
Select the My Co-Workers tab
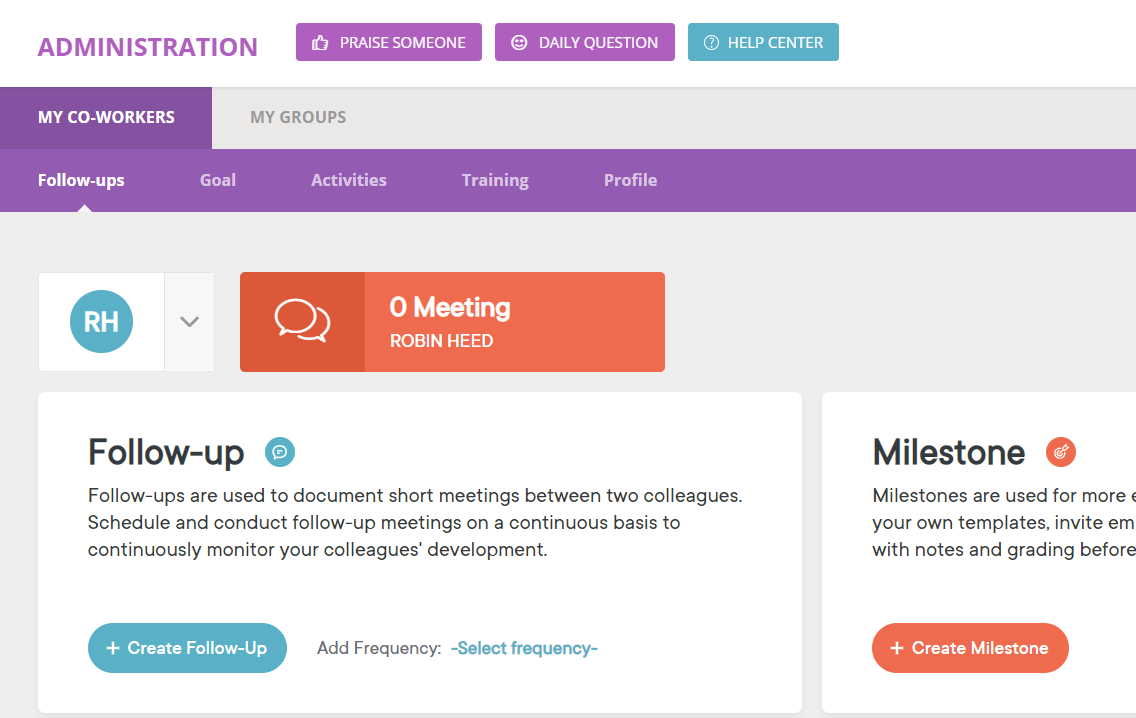106,117
